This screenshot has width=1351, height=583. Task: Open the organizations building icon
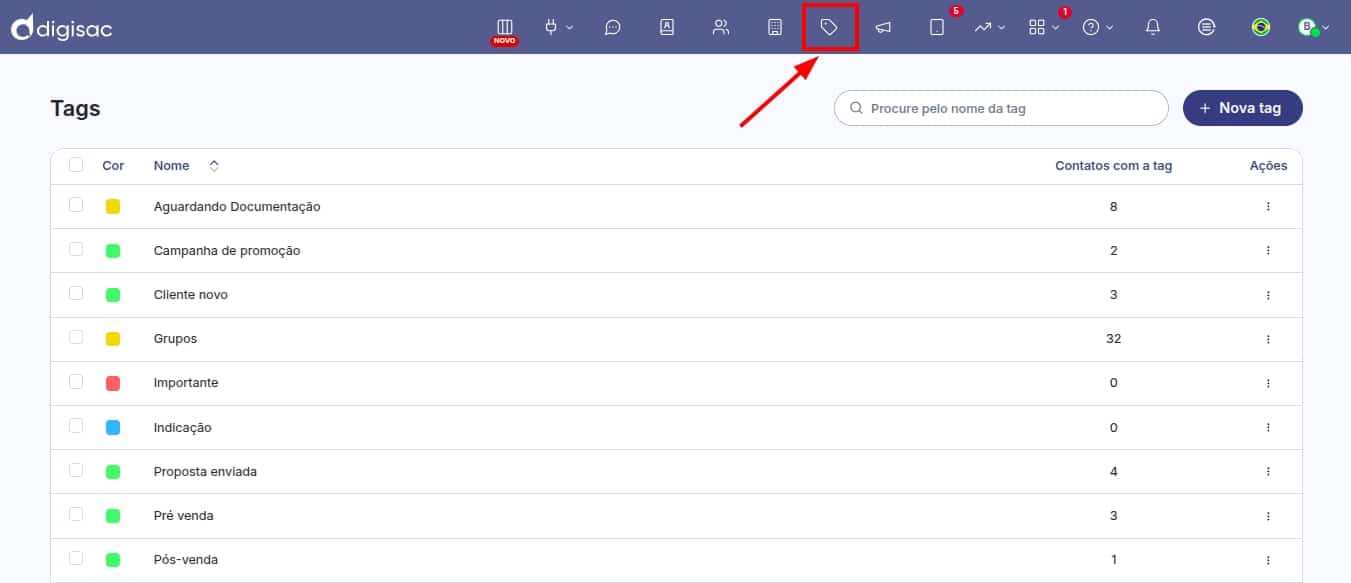[775, 28]
